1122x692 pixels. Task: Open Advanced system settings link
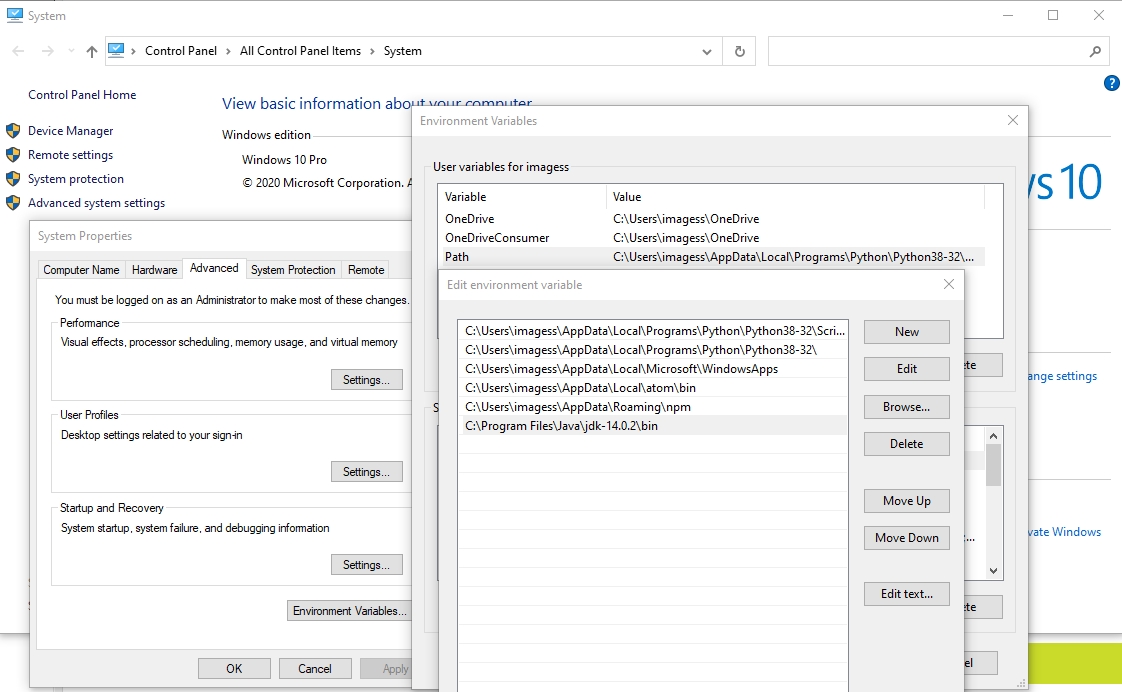click(x=97, y=203)
